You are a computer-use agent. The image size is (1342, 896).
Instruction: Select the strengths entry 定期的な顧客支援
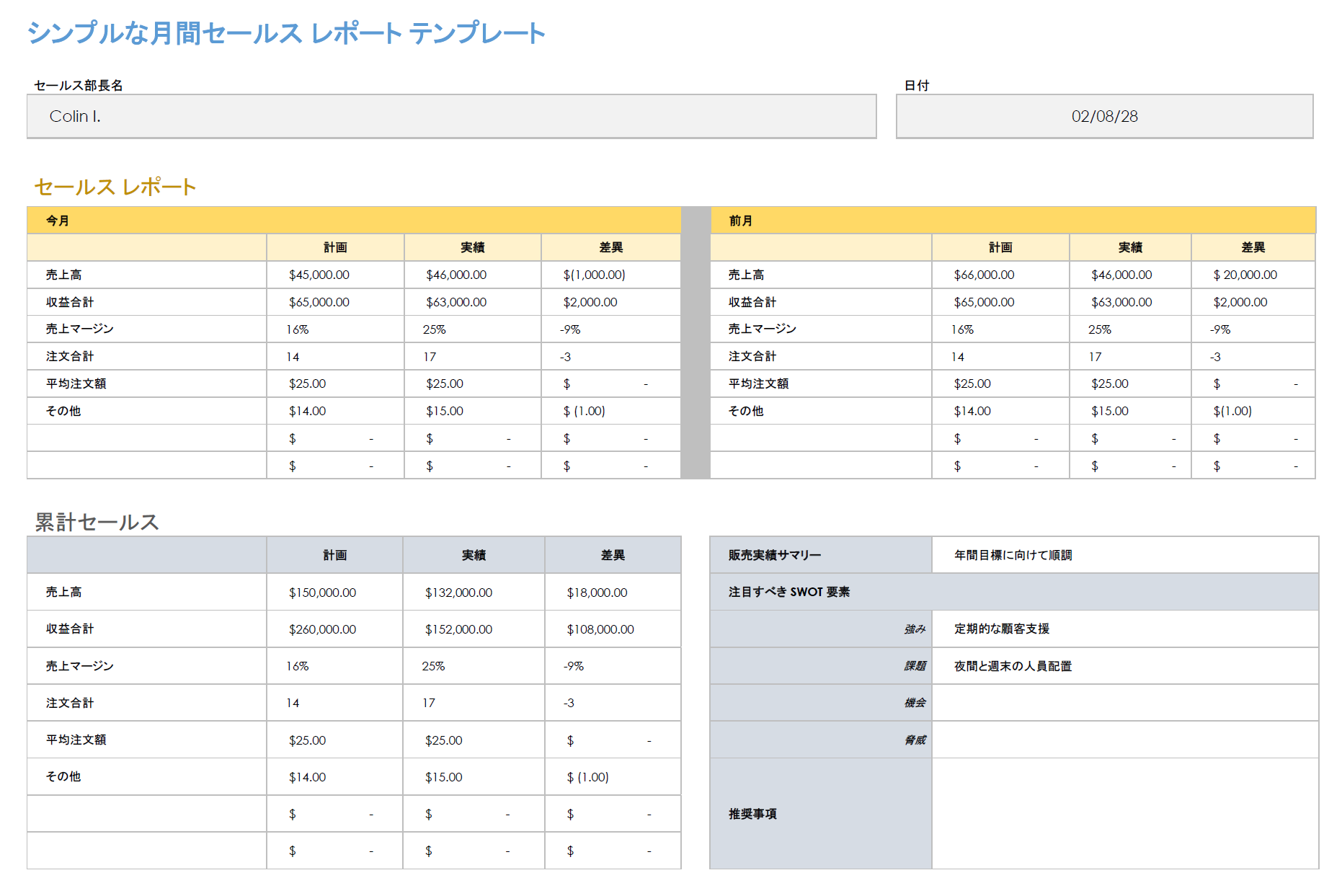tap(1001, 629)
